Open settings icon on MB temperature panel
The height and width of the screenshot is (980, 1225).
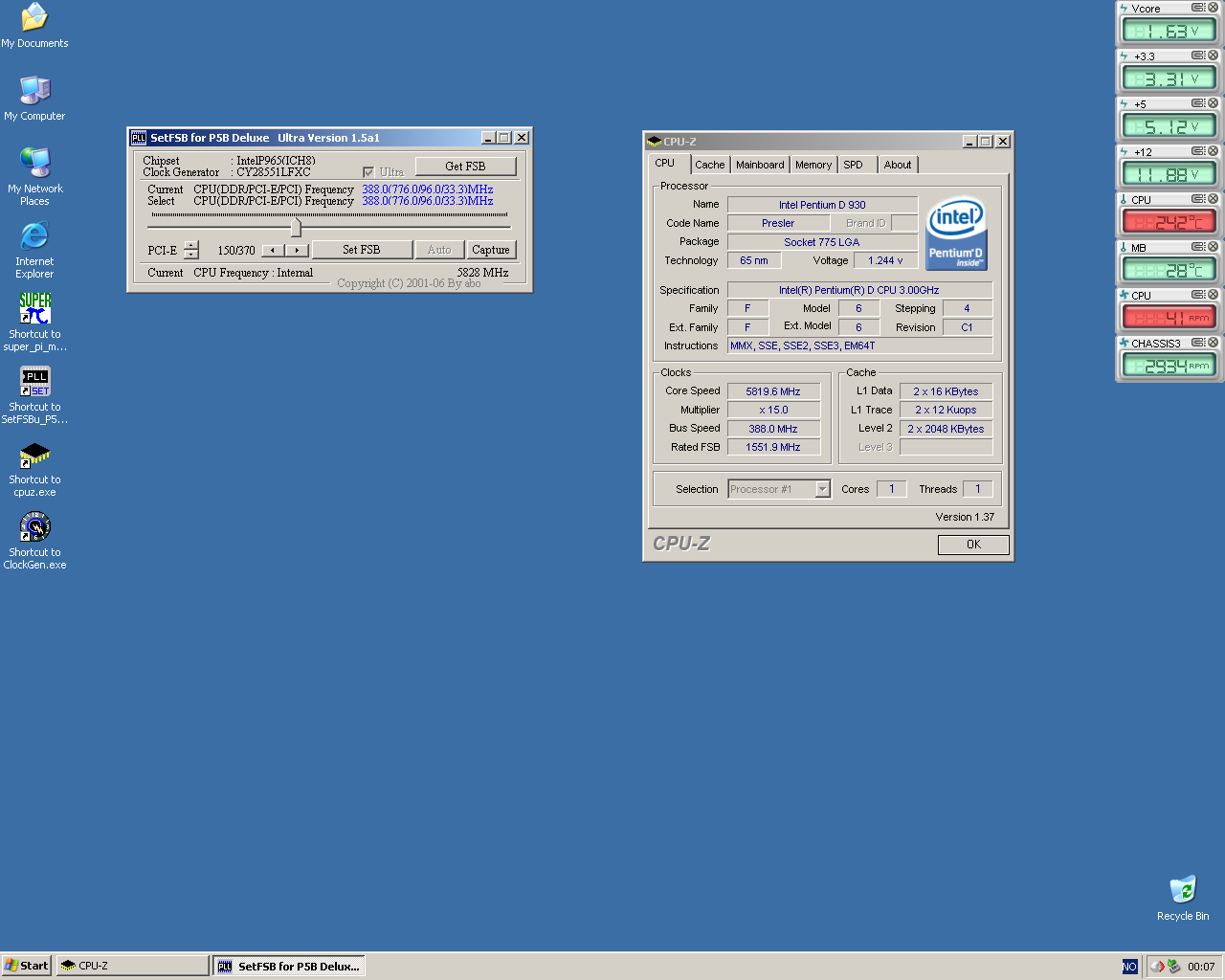tap(1198, 247)
